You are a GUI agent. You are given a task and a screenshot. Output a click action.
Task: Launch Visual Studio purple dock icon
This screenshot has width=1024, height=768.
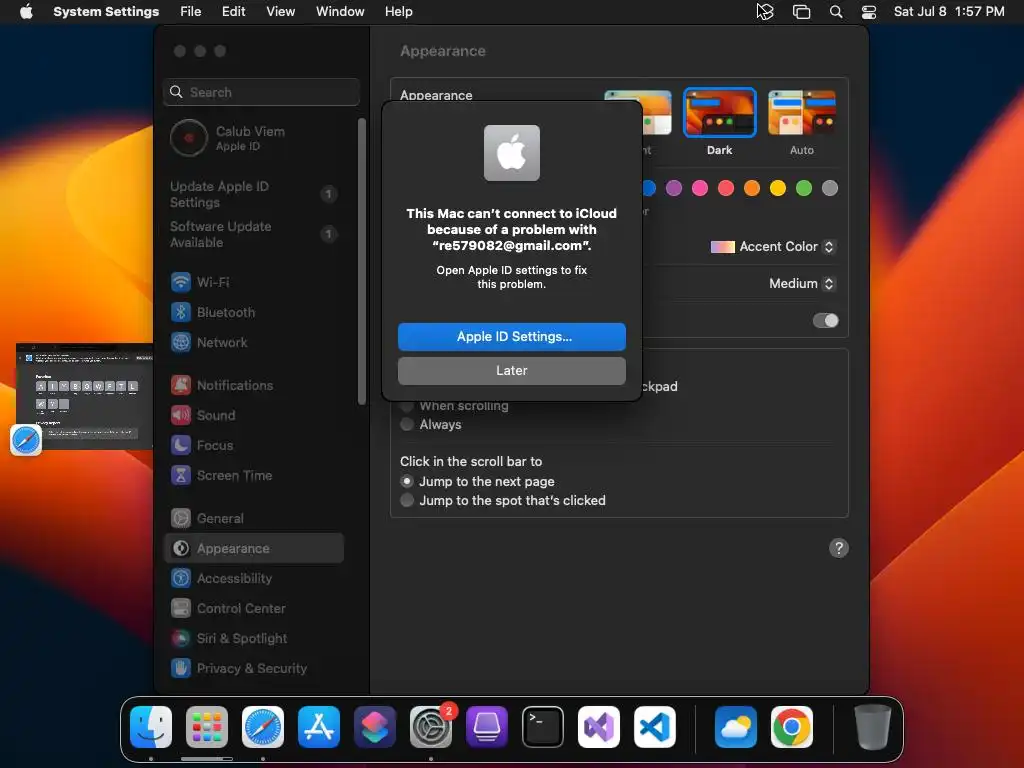tap(599, 726)
